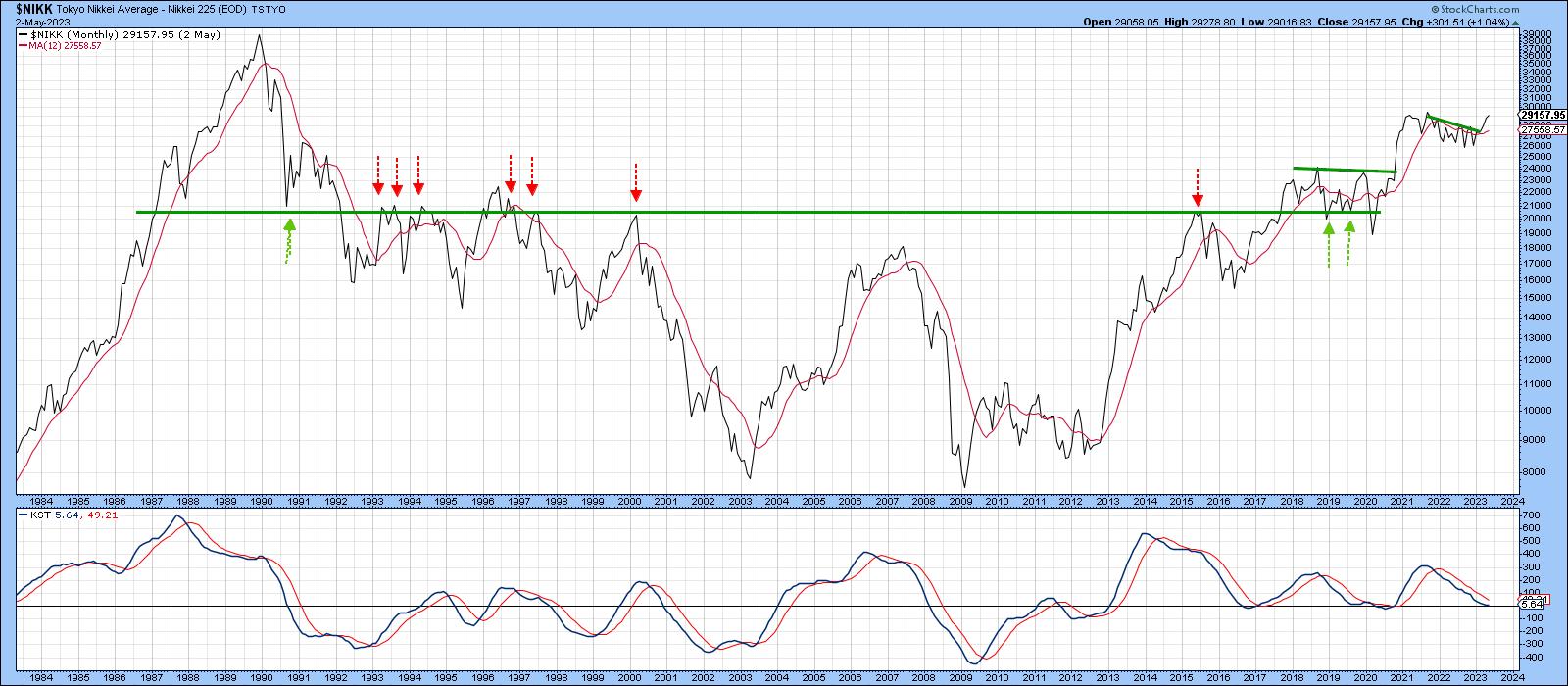Click the green up-triangle beside Chg value
This screenshot has height=686, width=1568.
click(x=1514, y=21)
